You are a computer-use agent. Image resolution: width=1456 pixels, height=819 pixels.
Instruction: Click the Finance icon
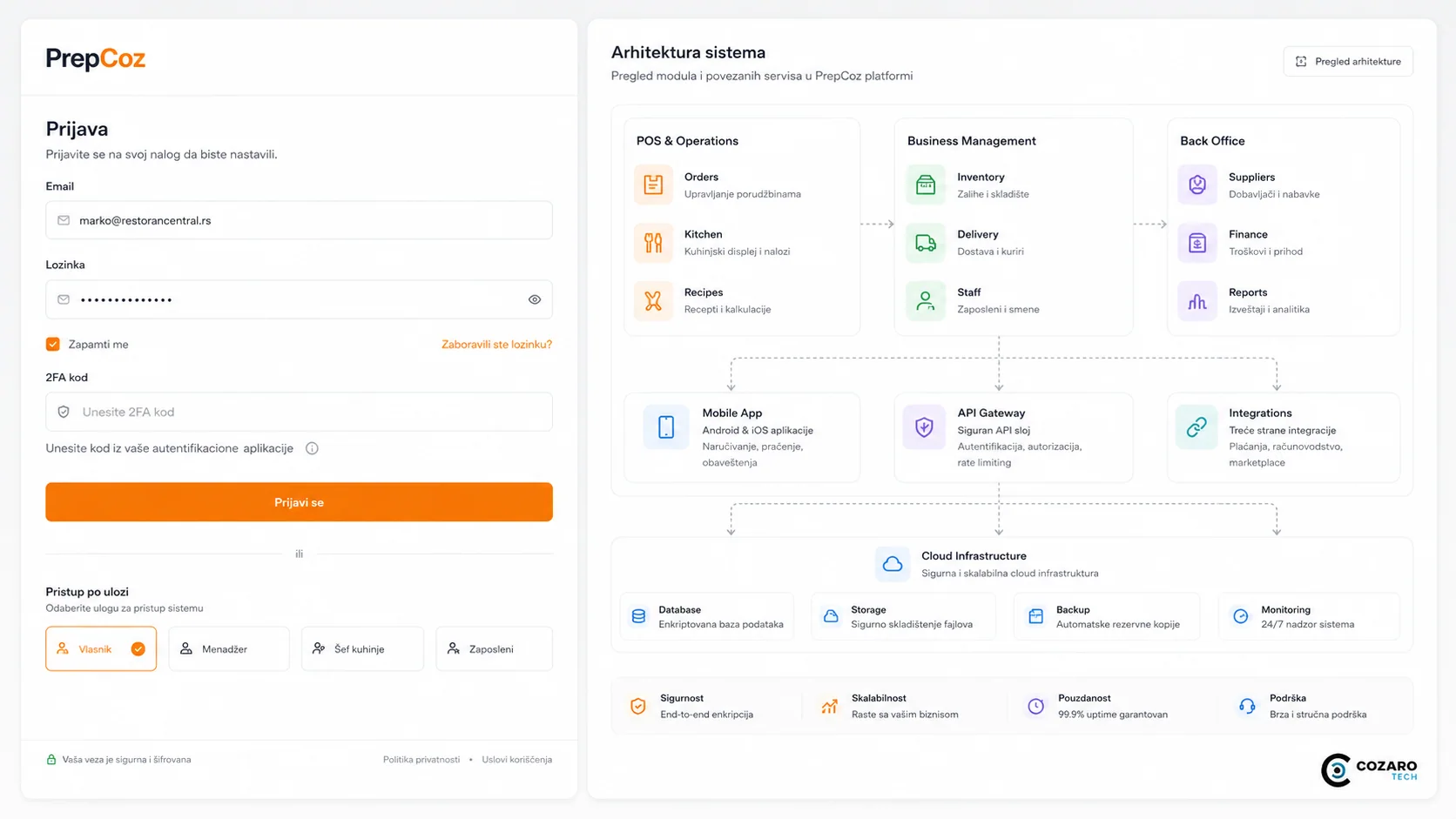(1197, 242)
